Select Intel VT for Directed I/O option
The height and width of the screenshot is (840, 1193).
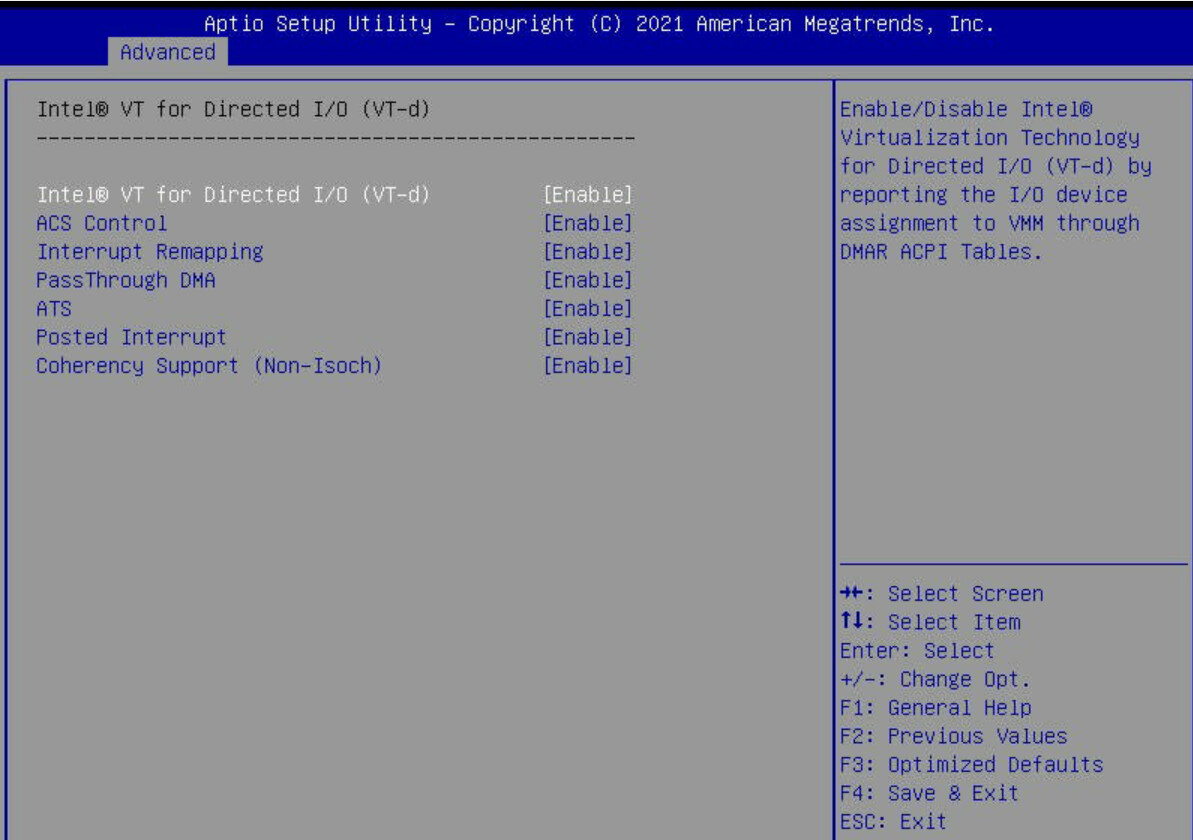(232, 194)
